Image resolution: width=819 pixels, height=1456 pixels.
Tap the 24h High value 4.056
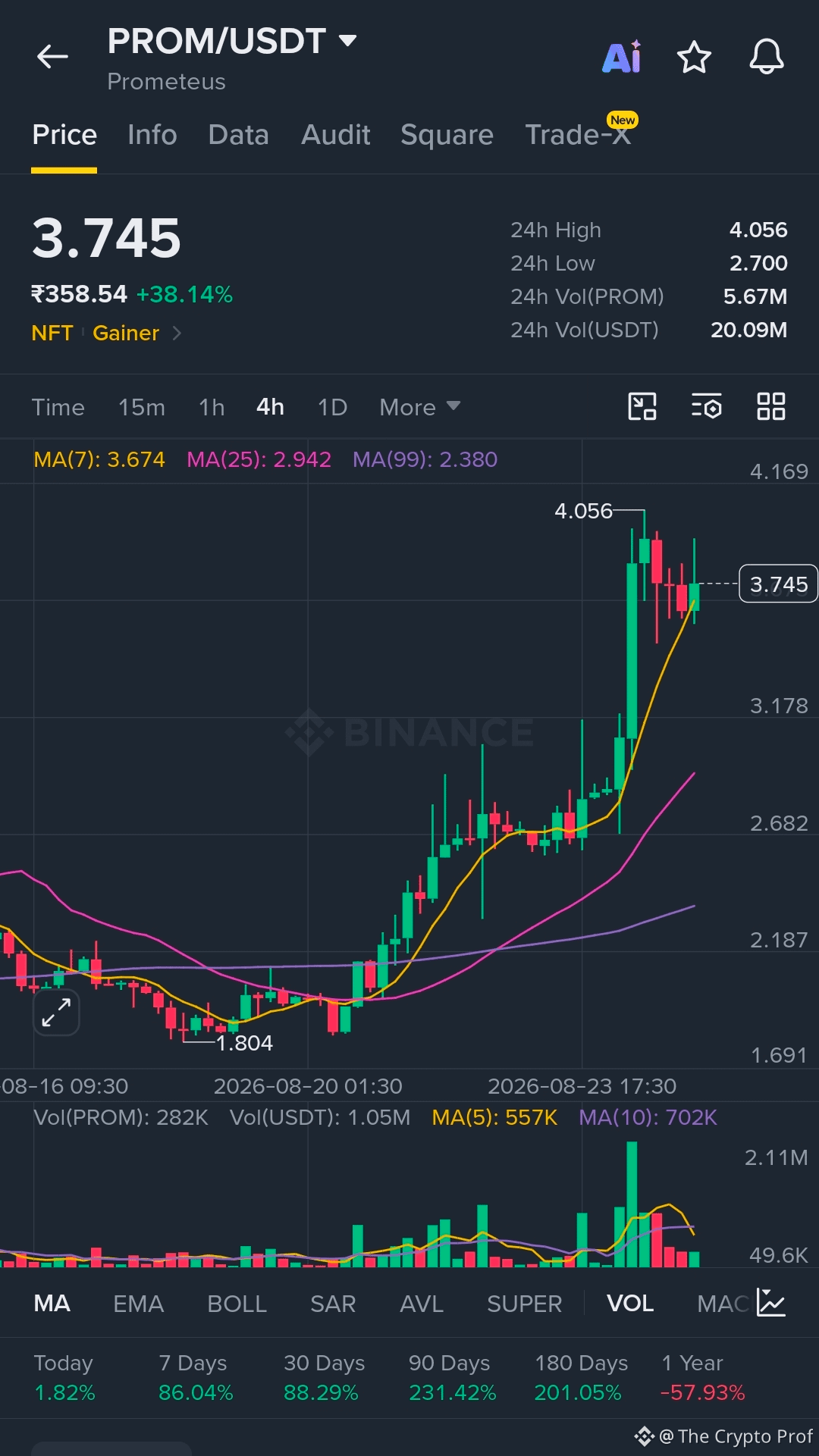pos(758,230)
